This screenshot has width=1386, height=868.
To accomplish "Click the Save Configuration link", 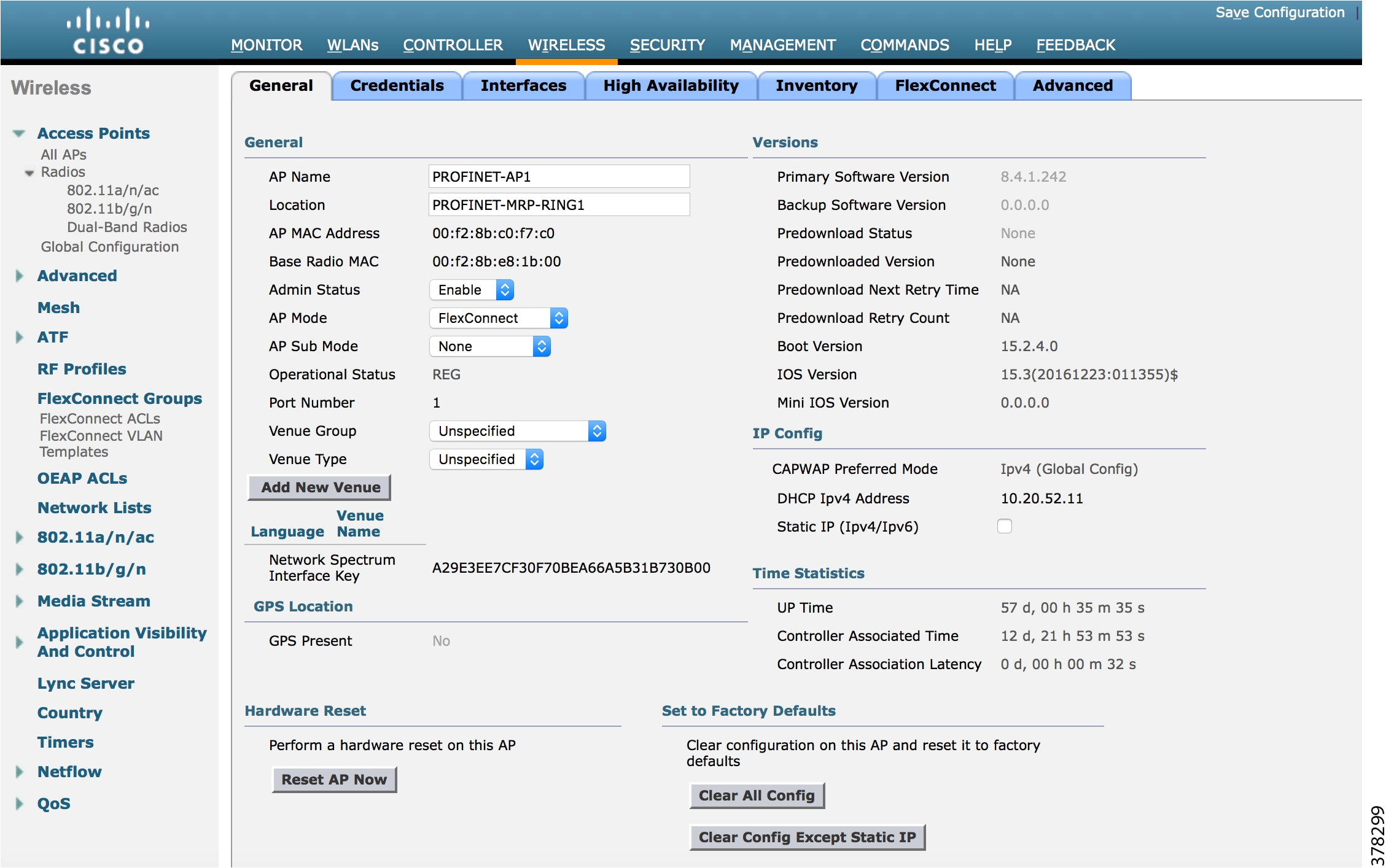I will tap(1280, 13).
